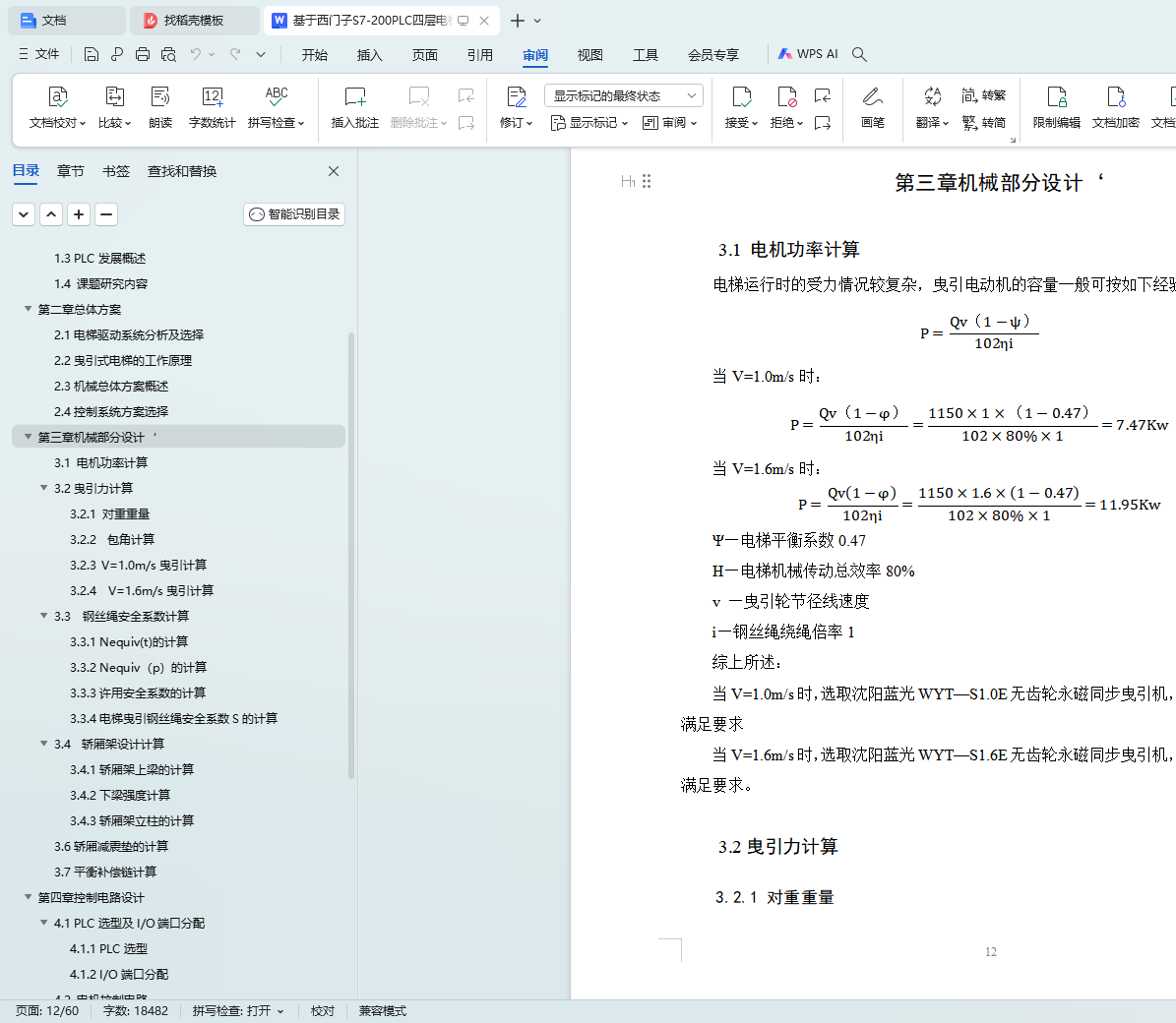Viewport: 1176px width, 1023px height.
Task: Switch to the 章节 navigation tab
Action: tap(71, 171)
